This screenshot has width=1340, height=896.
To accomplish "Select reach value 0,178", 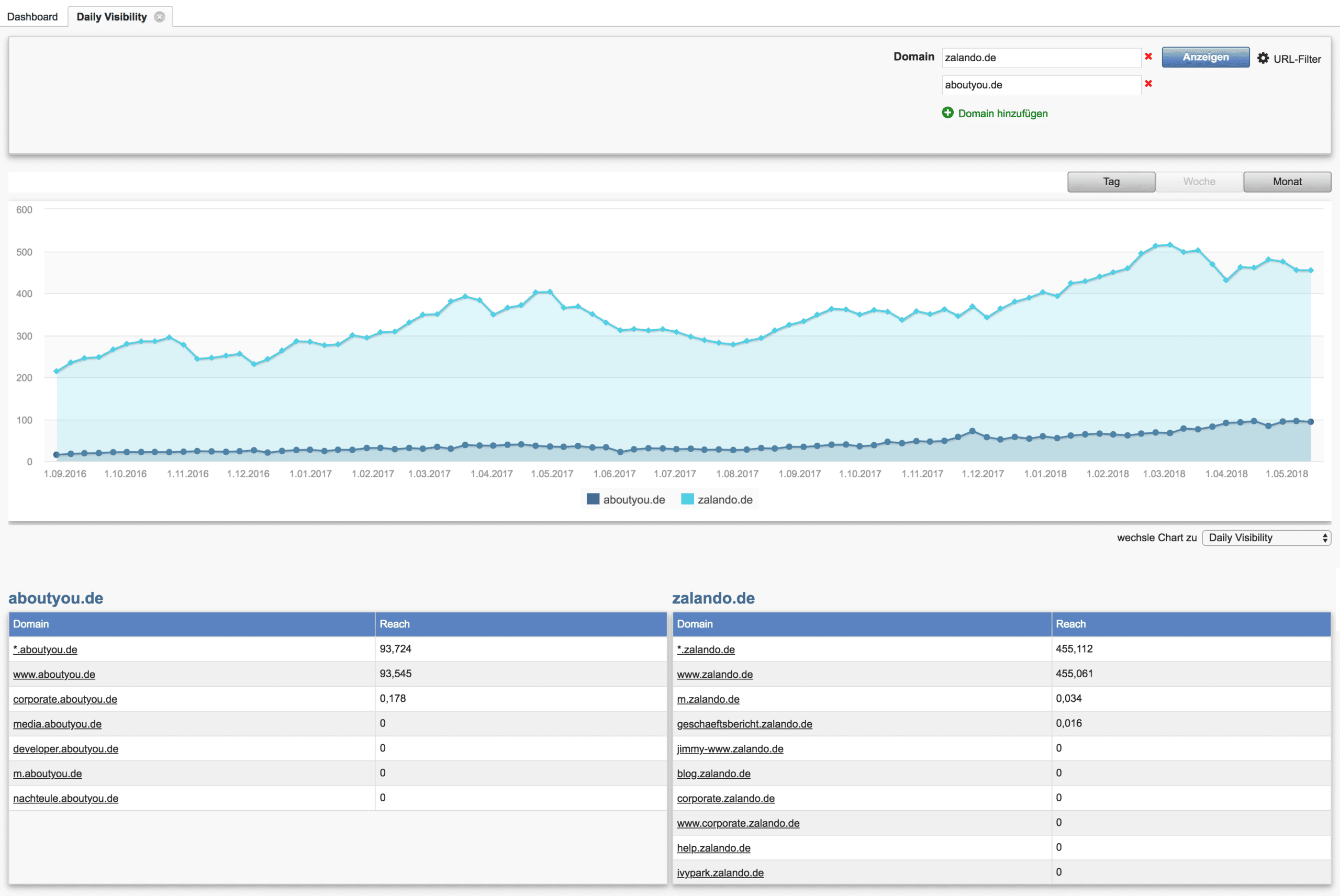I will point(393,699).
